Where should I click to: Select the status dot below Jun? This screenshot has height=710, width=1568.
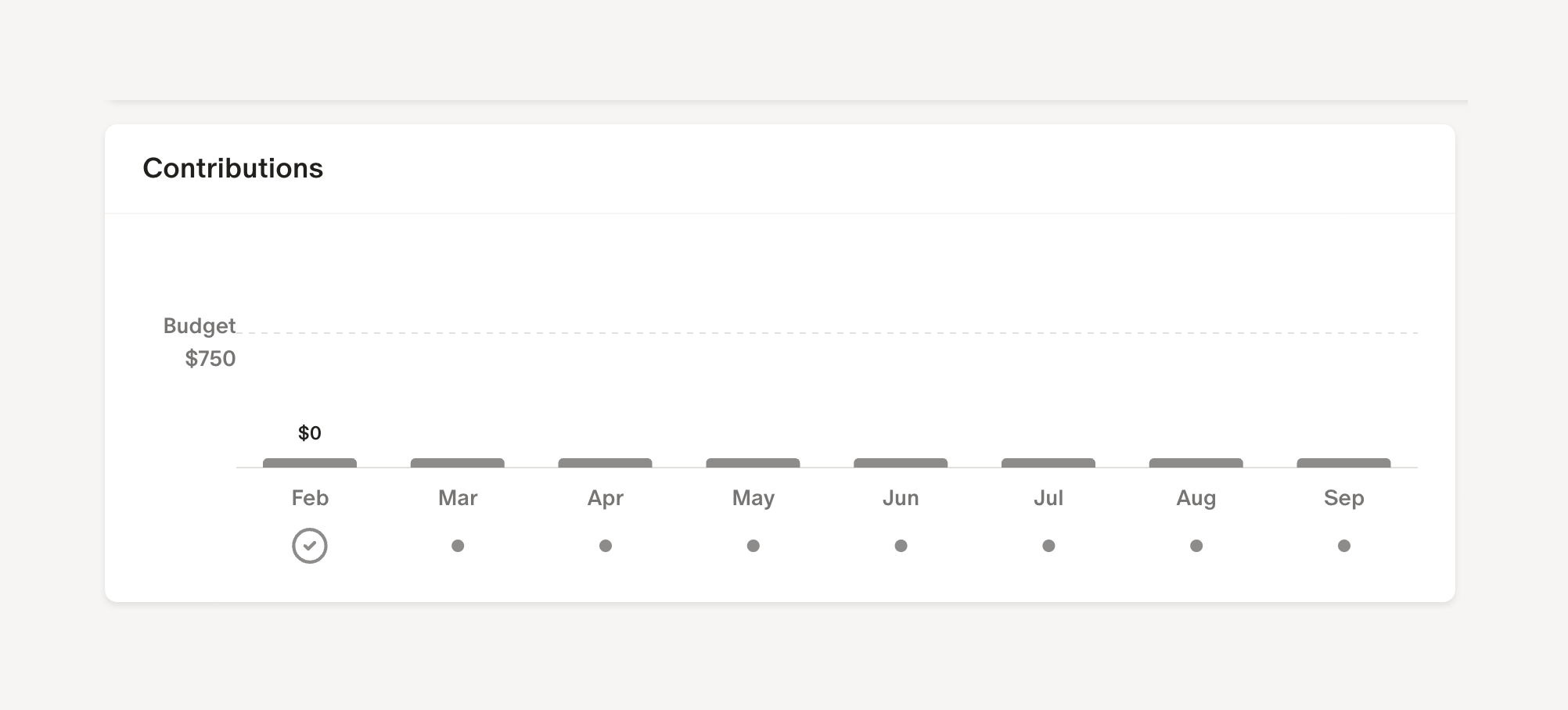[x=901, y=546]
